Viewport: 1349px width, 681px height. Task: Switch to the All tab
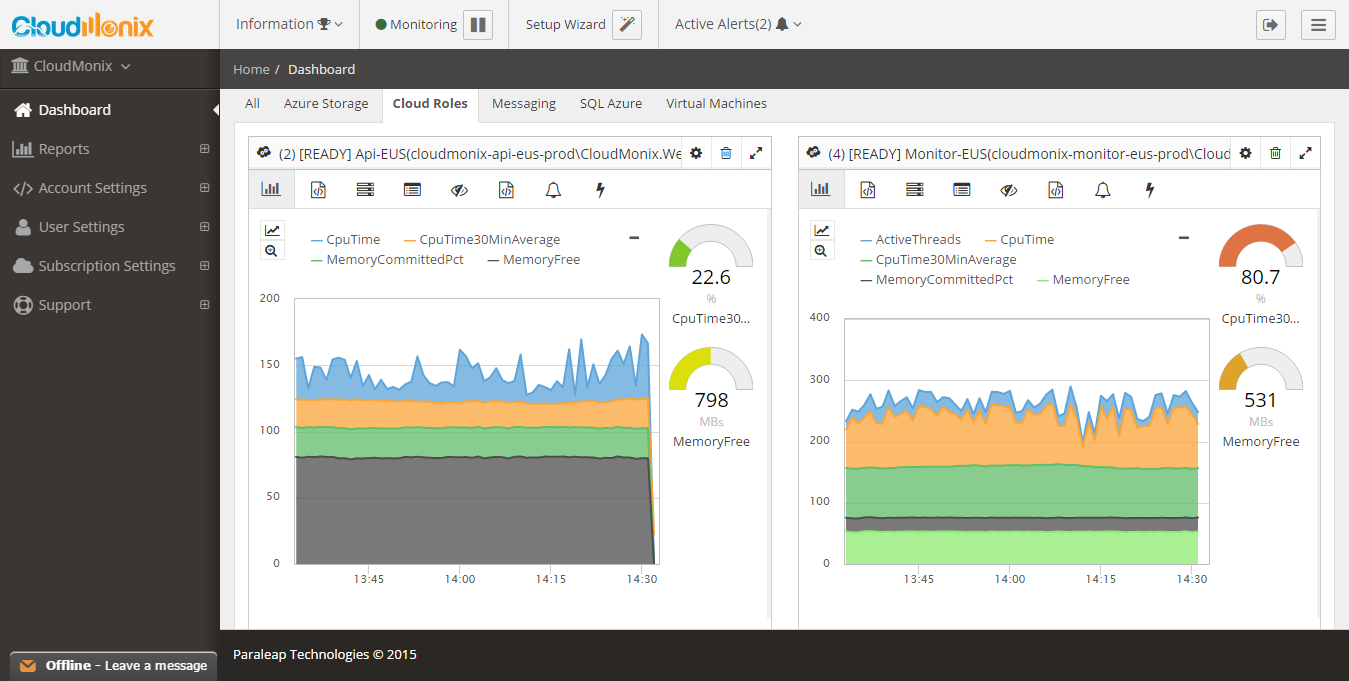point(252,104)
